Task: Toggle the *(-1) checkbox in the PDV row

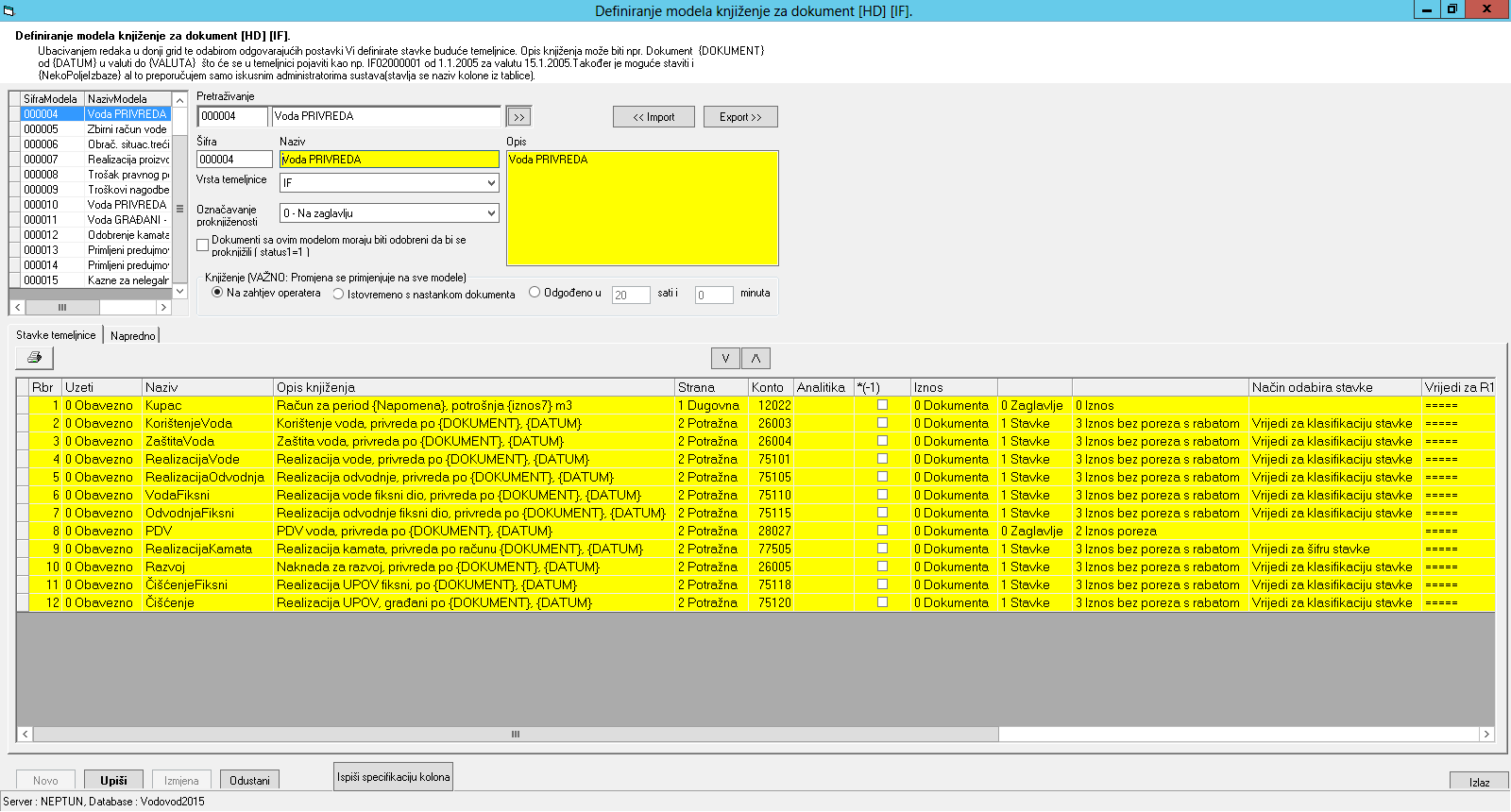Action: pos(883,531)
